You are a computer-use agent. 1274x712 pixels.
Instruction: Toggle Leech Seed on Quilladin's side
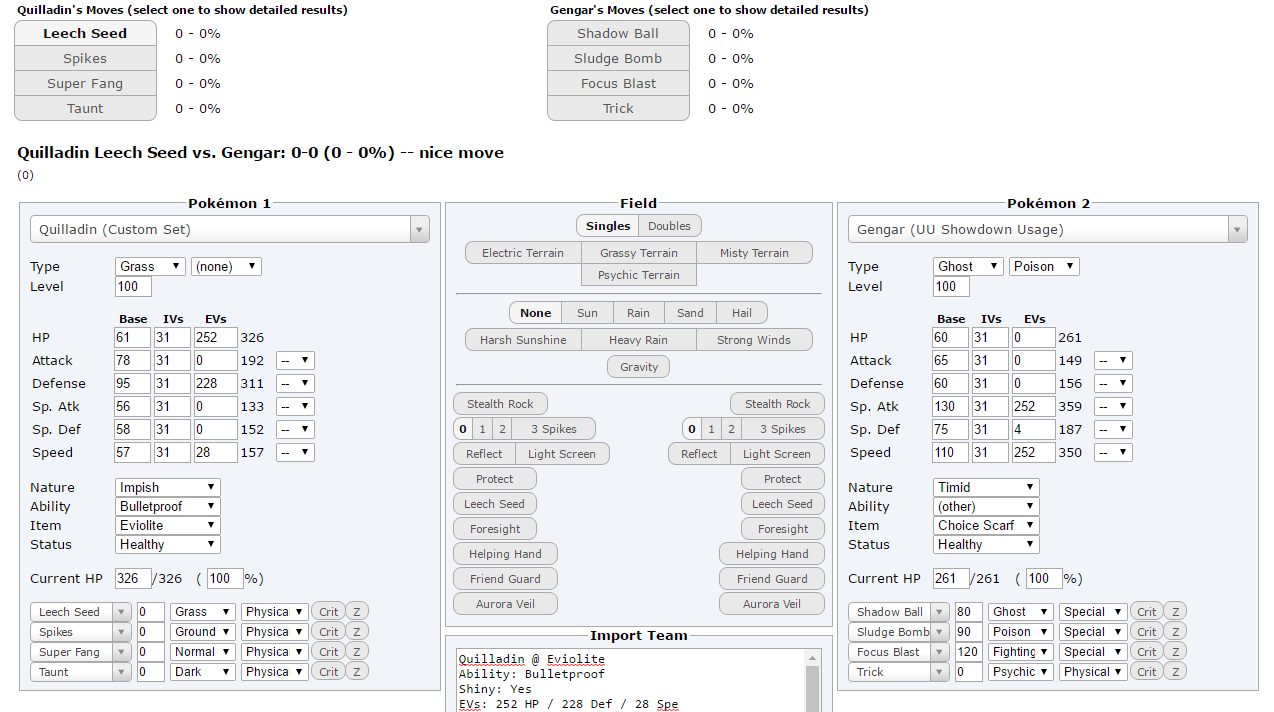coord(495,504)
